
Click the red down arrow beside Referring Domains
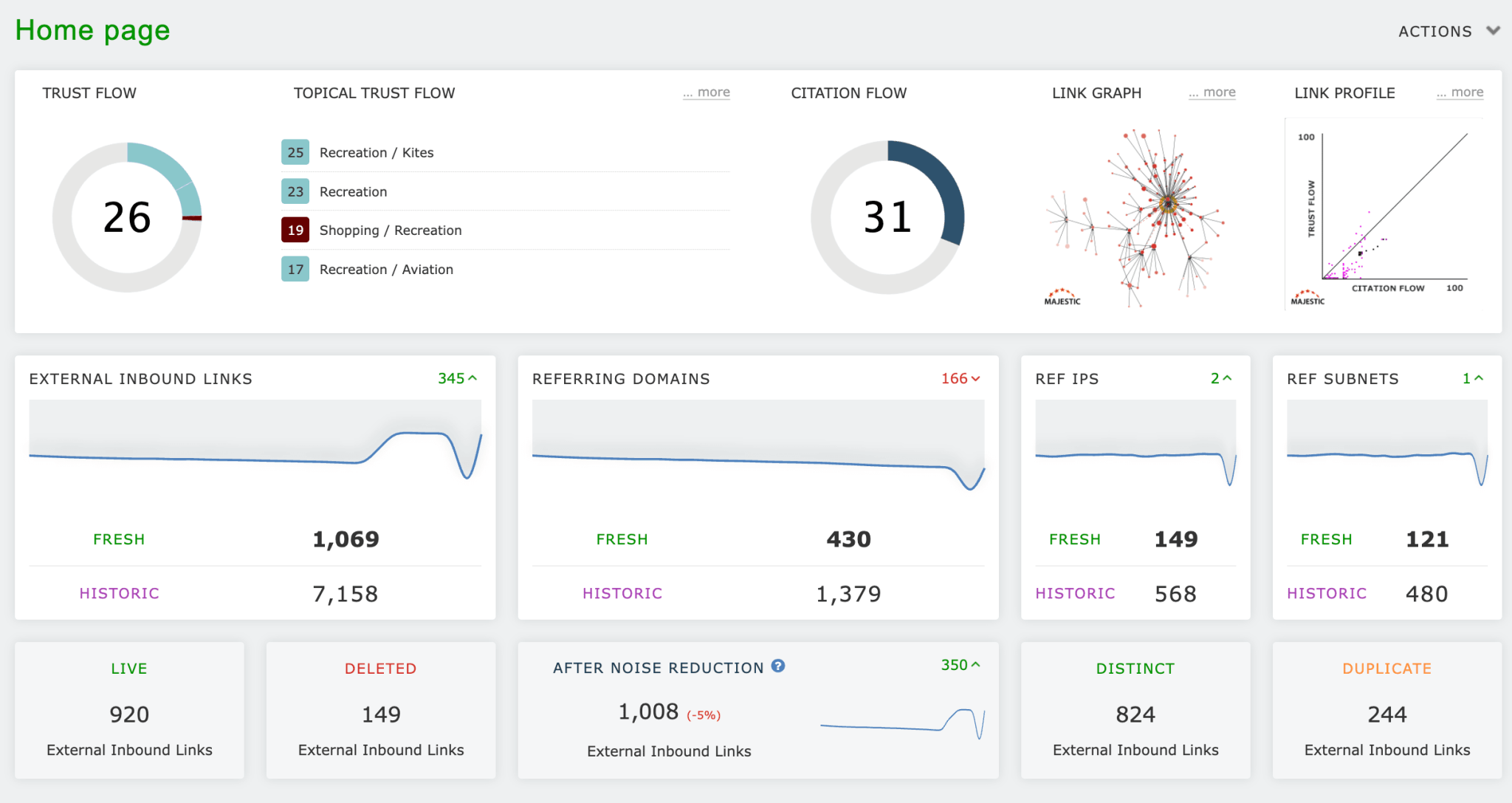[974, 378]
